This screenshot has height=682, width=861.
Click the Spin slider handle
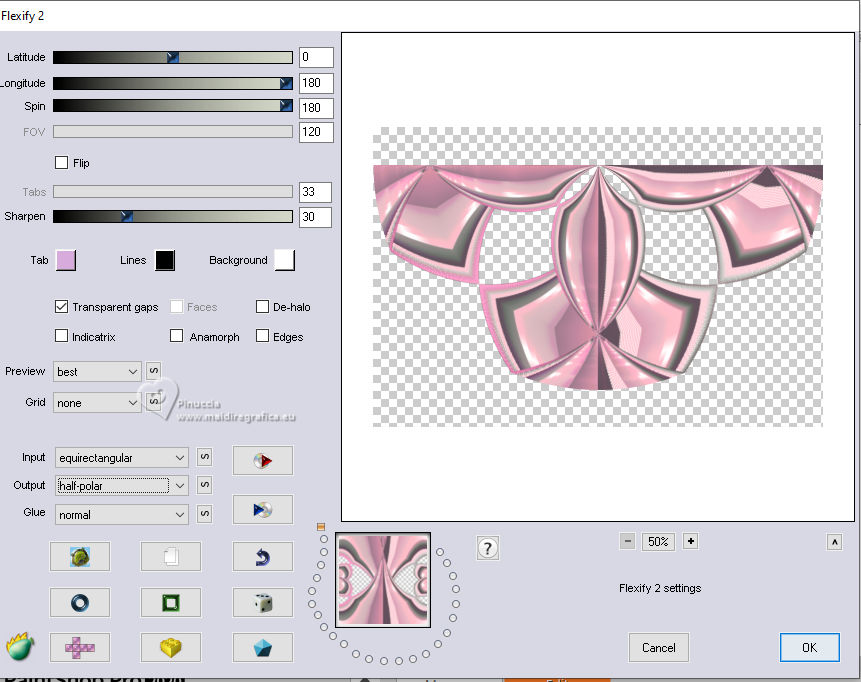coord(286,105)
